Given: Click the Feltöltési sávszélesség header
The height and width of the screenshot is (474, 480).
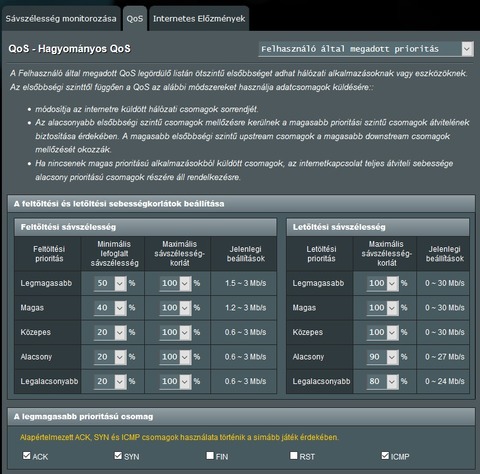Looking at the screenshot, I should tap(145, 227).
